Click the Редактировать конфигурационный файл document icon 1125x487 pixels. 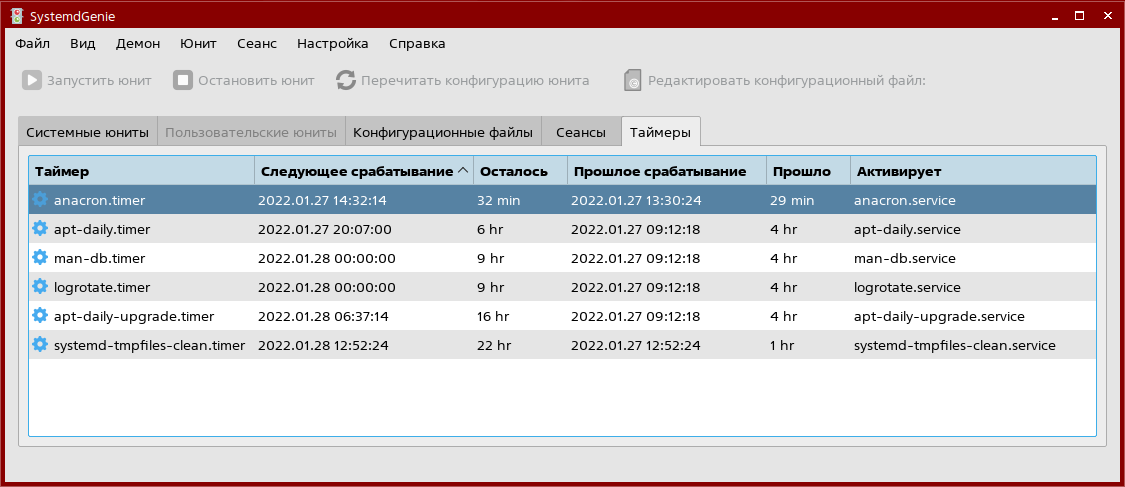click(632, 80)
